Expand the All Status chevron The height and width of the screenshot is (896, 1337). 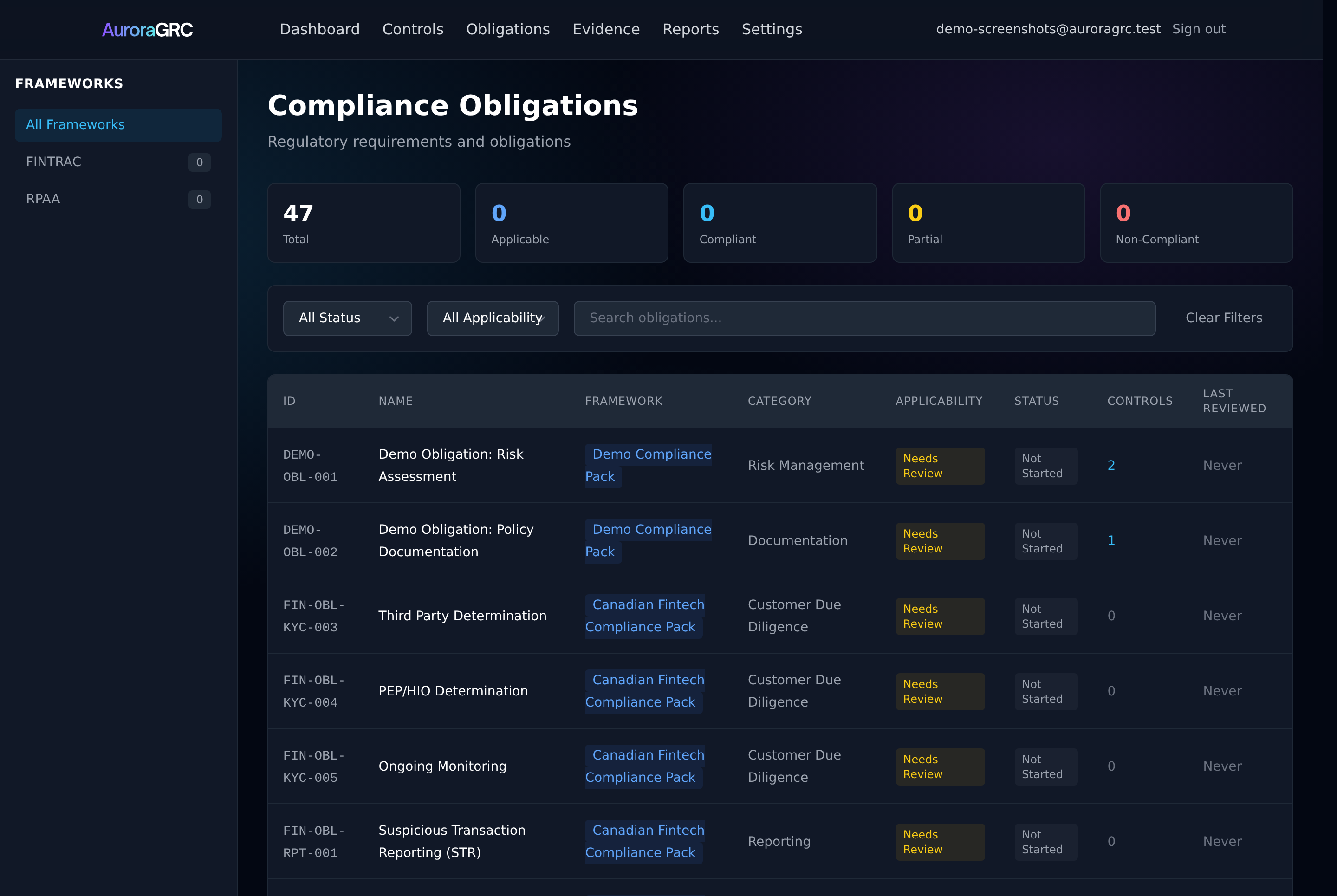(394, 319)
